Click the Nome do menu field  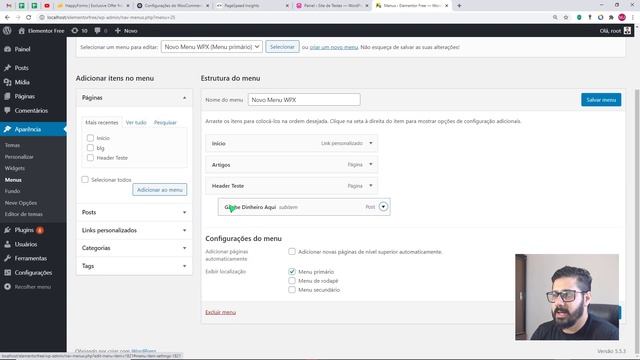coord(304,100)
